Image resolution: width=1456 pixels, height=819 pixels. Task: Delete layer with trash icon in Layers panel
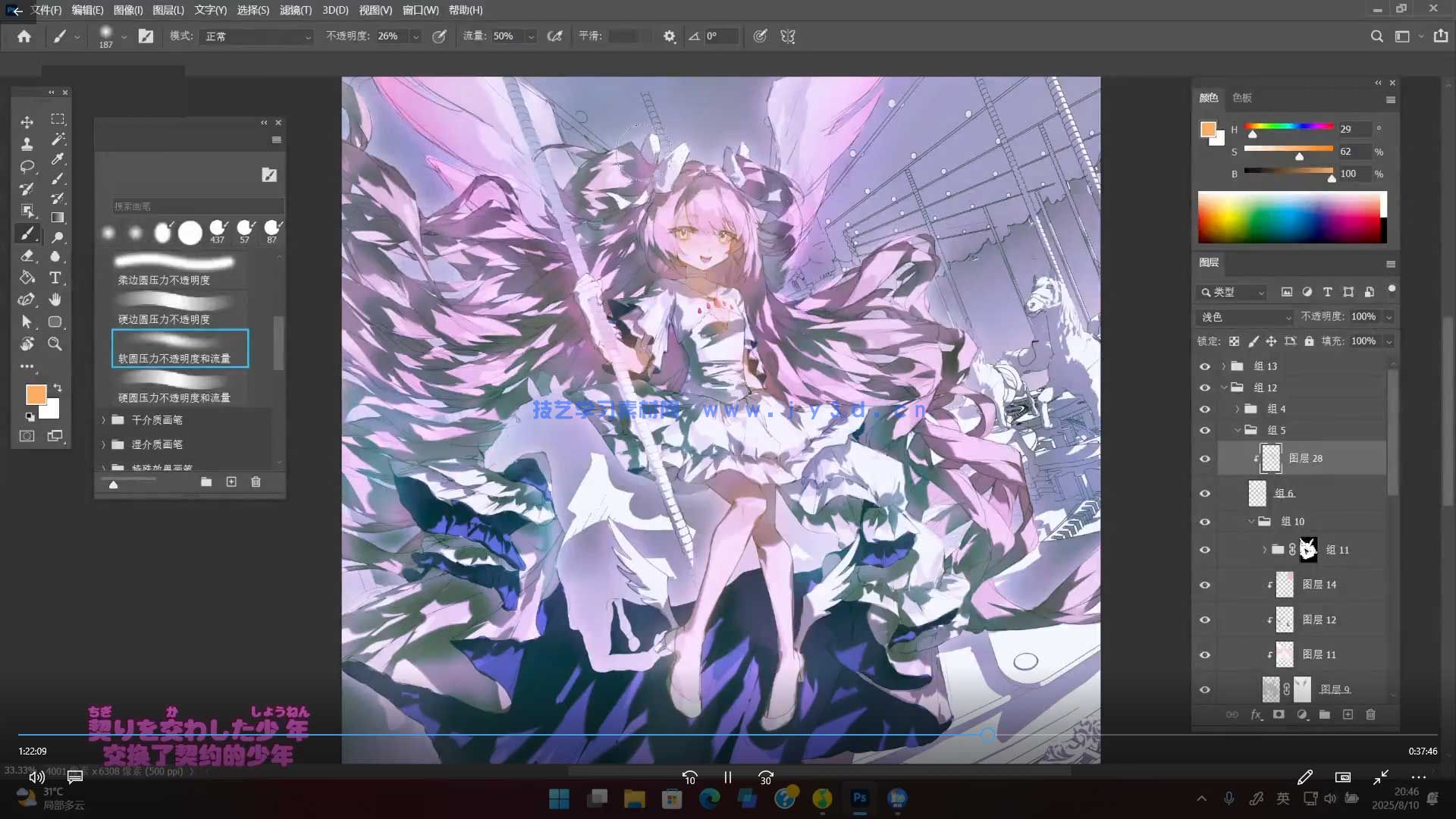pyautogui.click(x=1370, y=714)
